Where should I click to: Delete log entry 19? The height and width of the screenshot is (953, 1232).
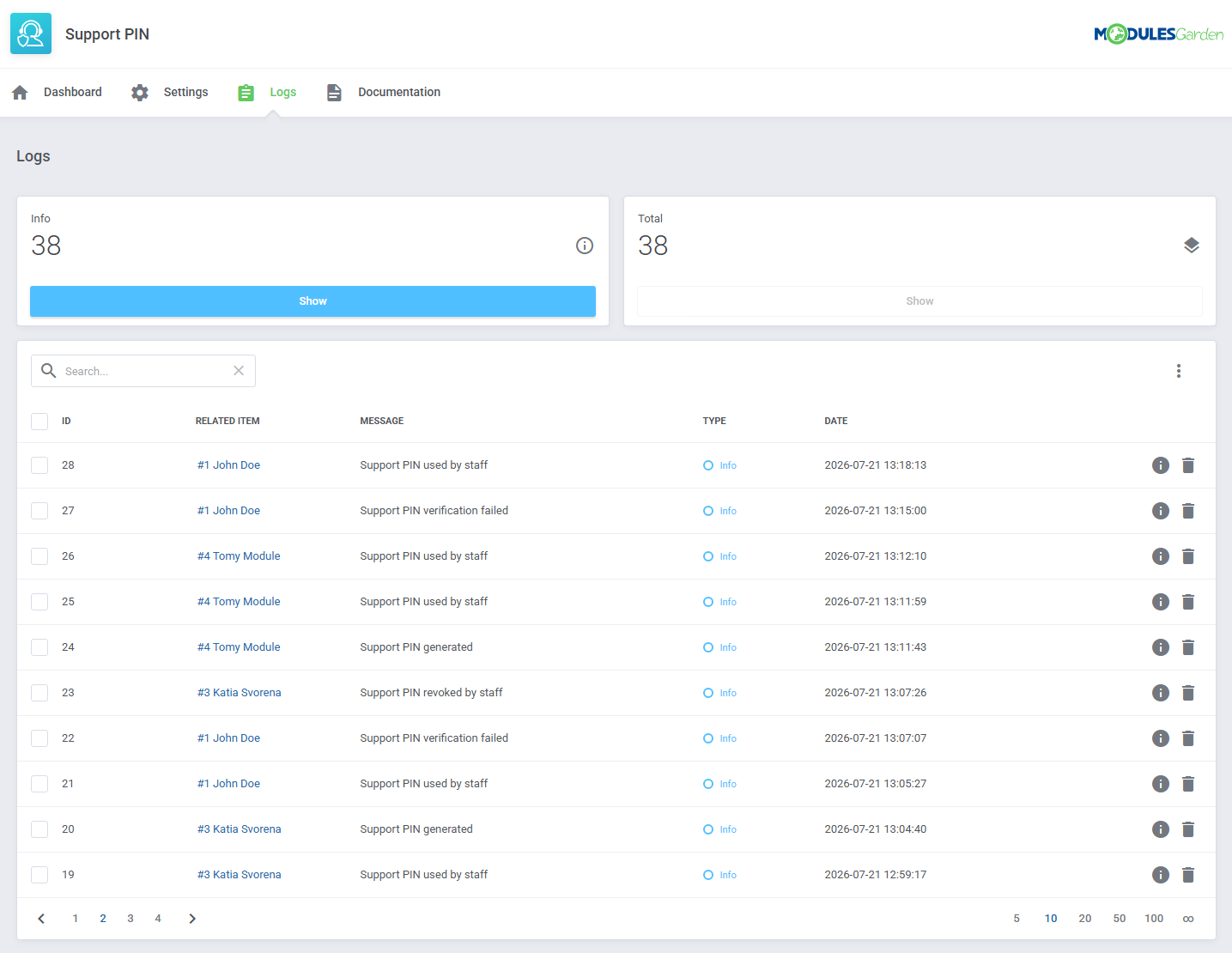pyautogui.click(x=1188, y=875)
